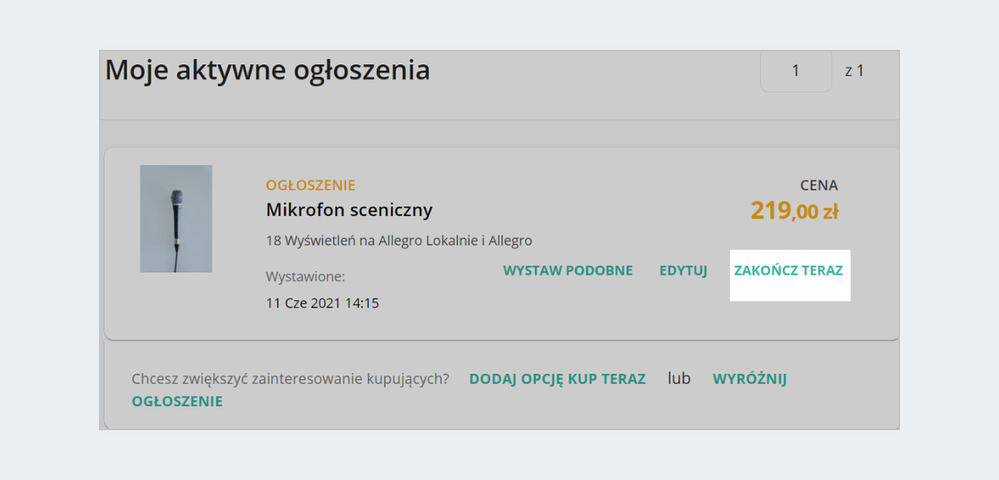Click the orange OGŁOSZENIE category label
Viewport: 999px width, 480px height.
(310, 185)
